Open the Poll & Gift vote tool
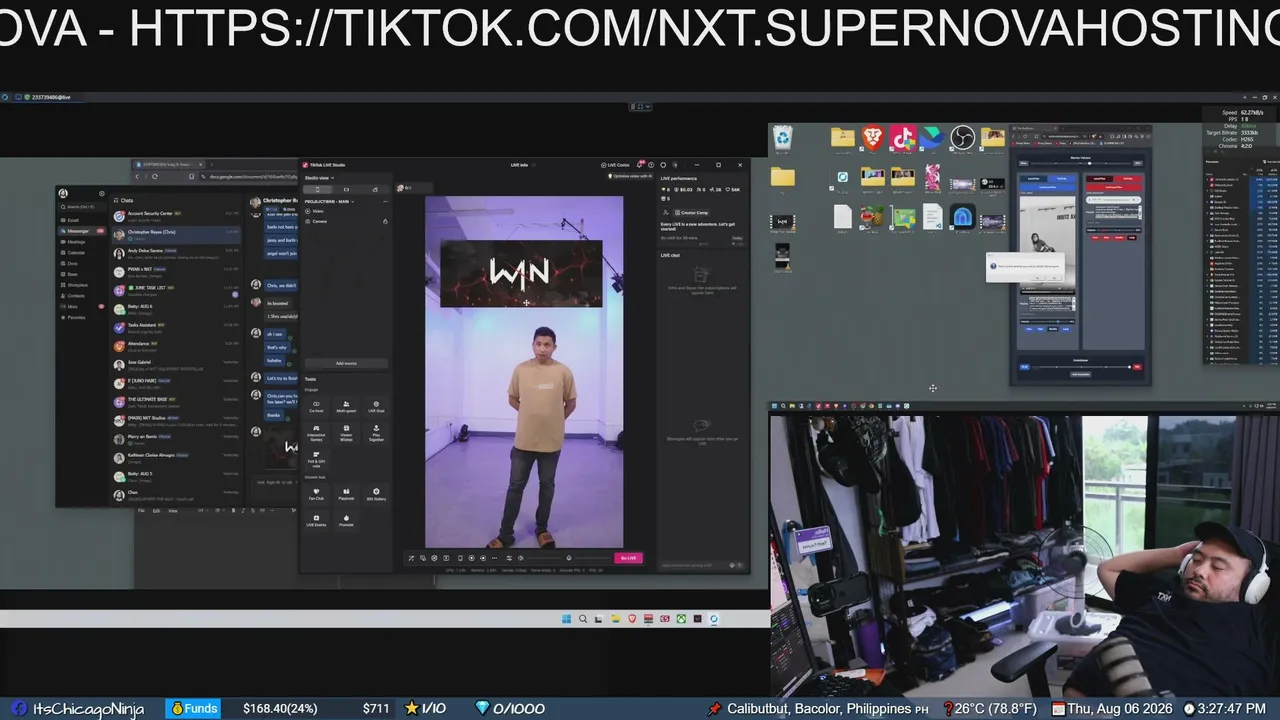Image resolution: width=1280 pixels, height=720 pixels. [316, 460]
